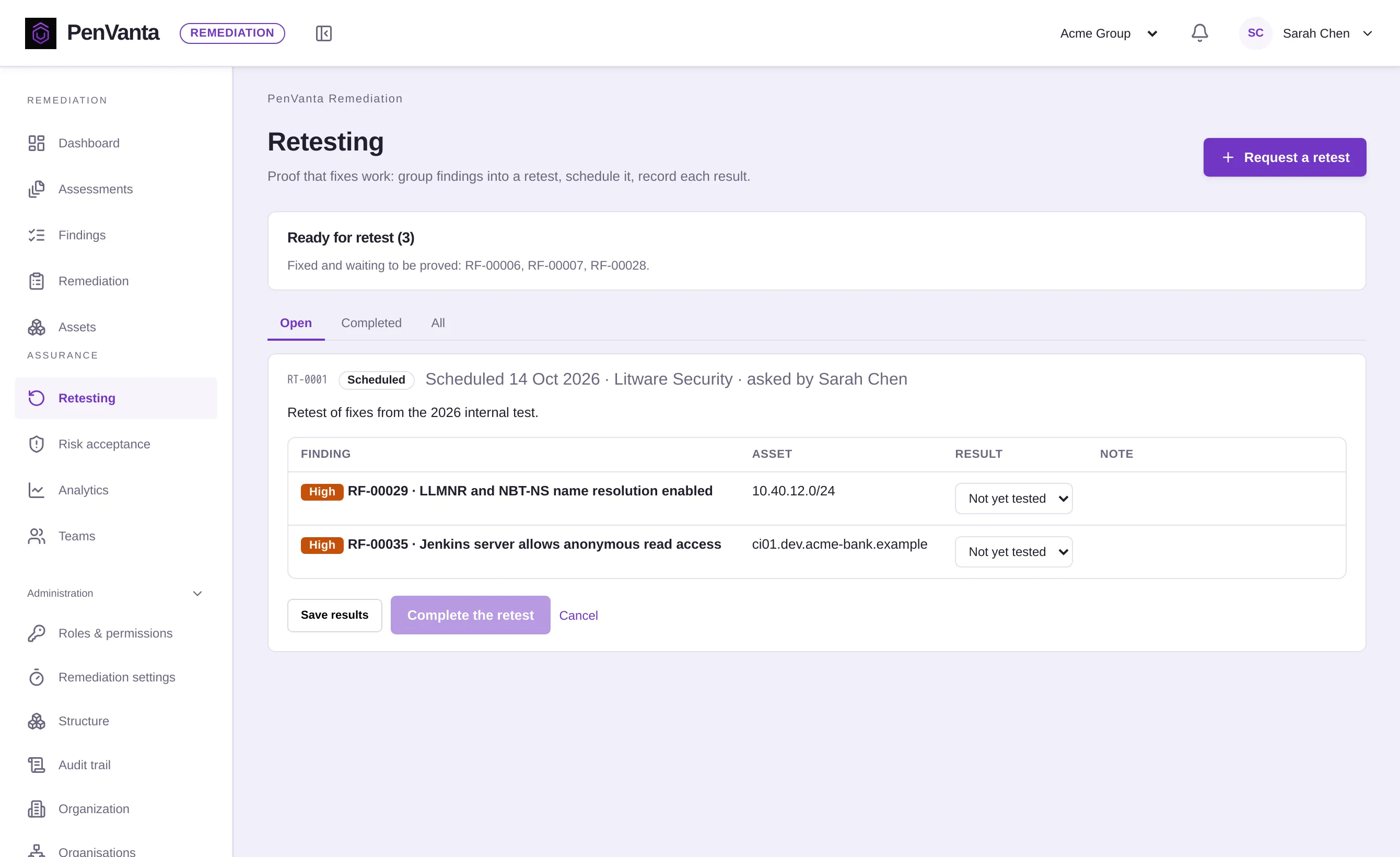
Task: Open result dropdown for RF-00029
Action: coord(1013,499)
